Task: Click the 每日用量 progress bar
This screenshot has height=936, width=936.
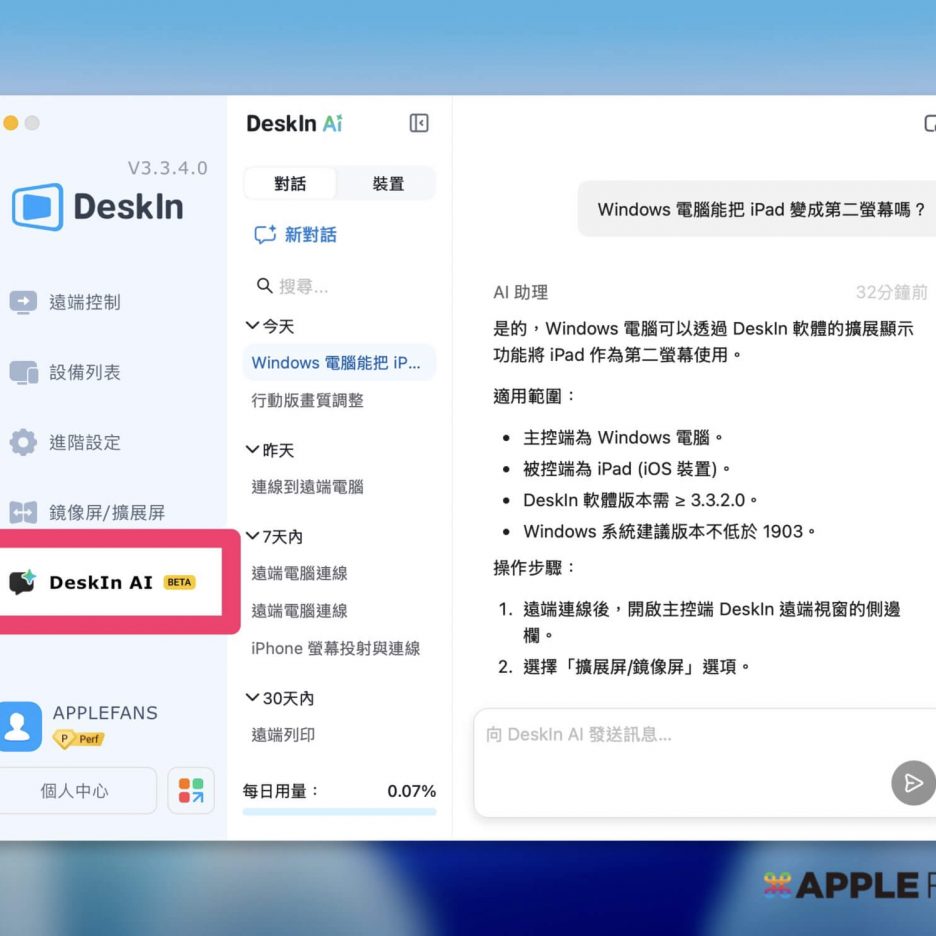Action: point(339,811)
